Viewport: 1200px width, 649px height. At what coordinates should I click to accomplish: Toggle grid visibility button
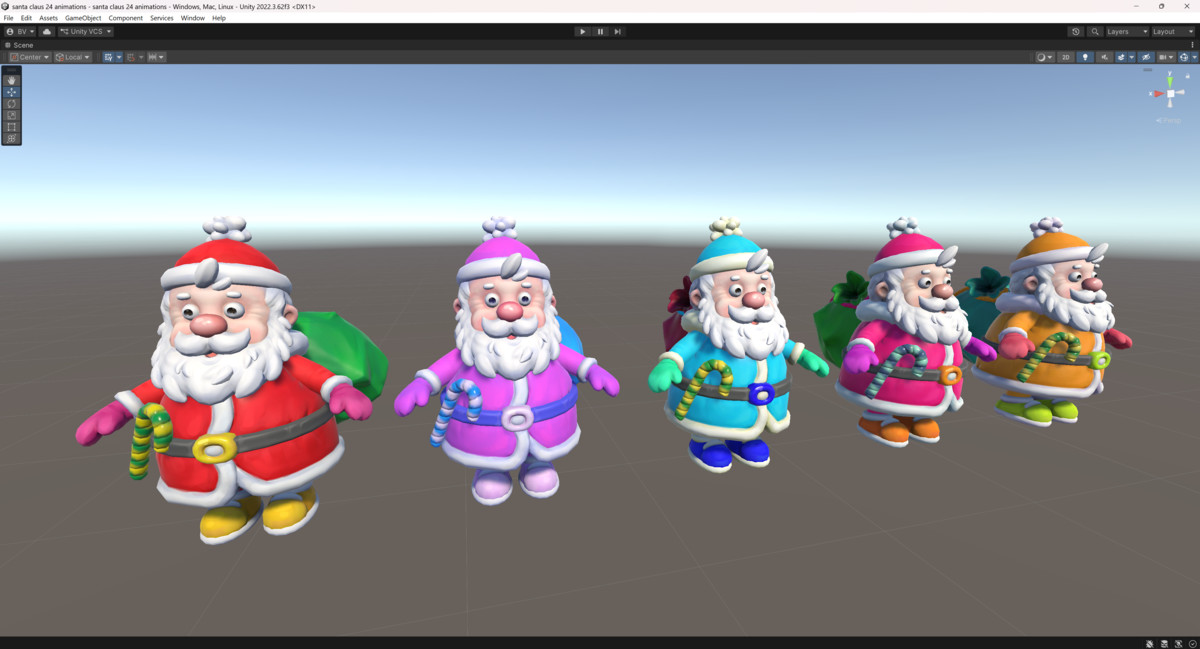(x=108, y=57)
